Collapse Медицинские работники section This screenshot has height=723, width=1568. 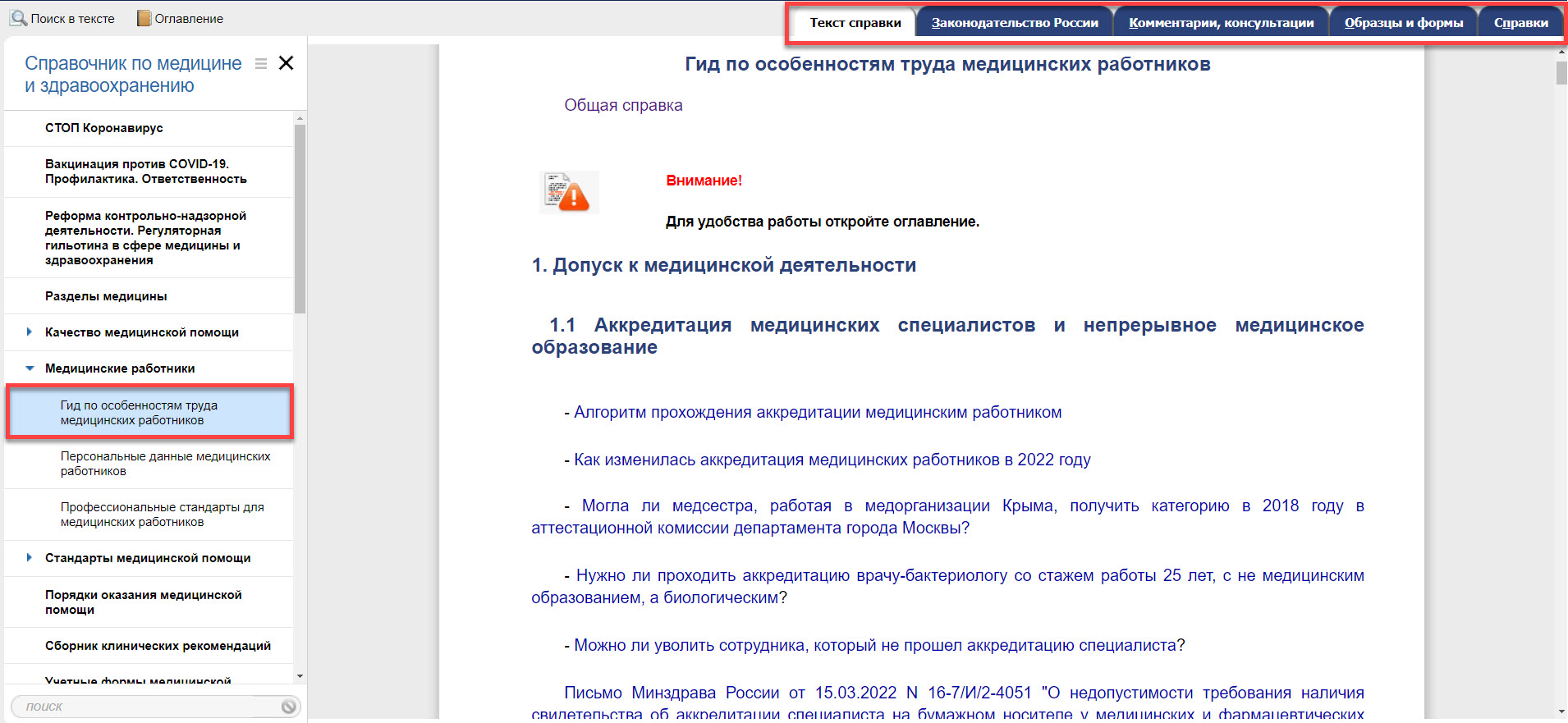coord(30,368)
